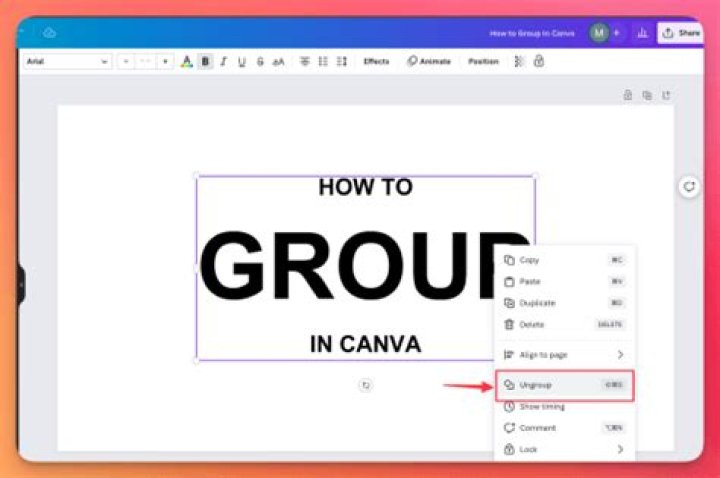Open the text color picker
The width and height of the screenshot is (720, 478).
click(186, 62)
